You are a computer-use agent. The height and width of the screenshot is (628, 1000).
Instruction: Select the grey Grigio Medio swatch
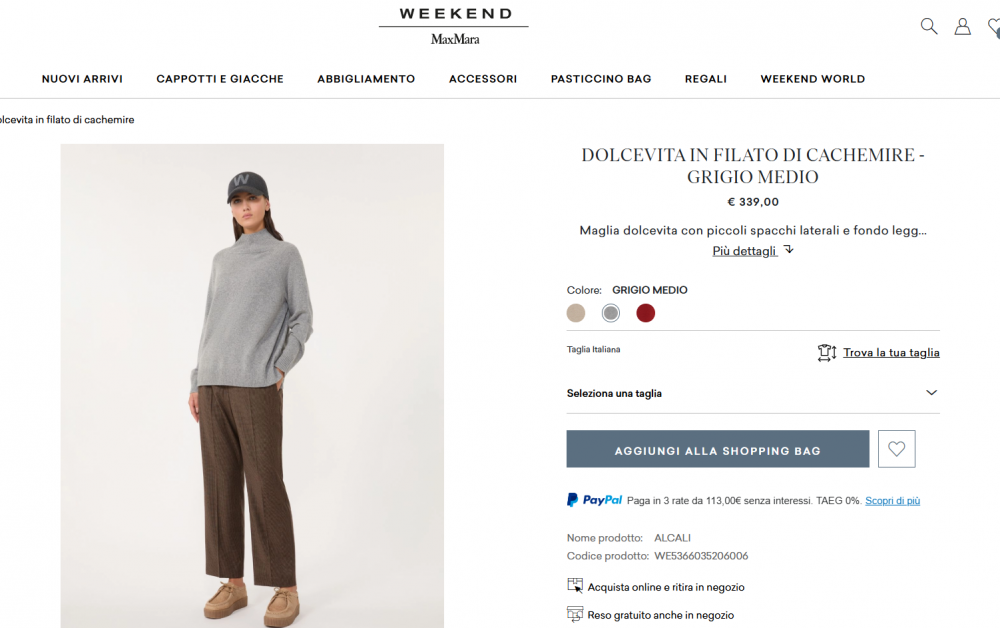click(x=611, y=313)
